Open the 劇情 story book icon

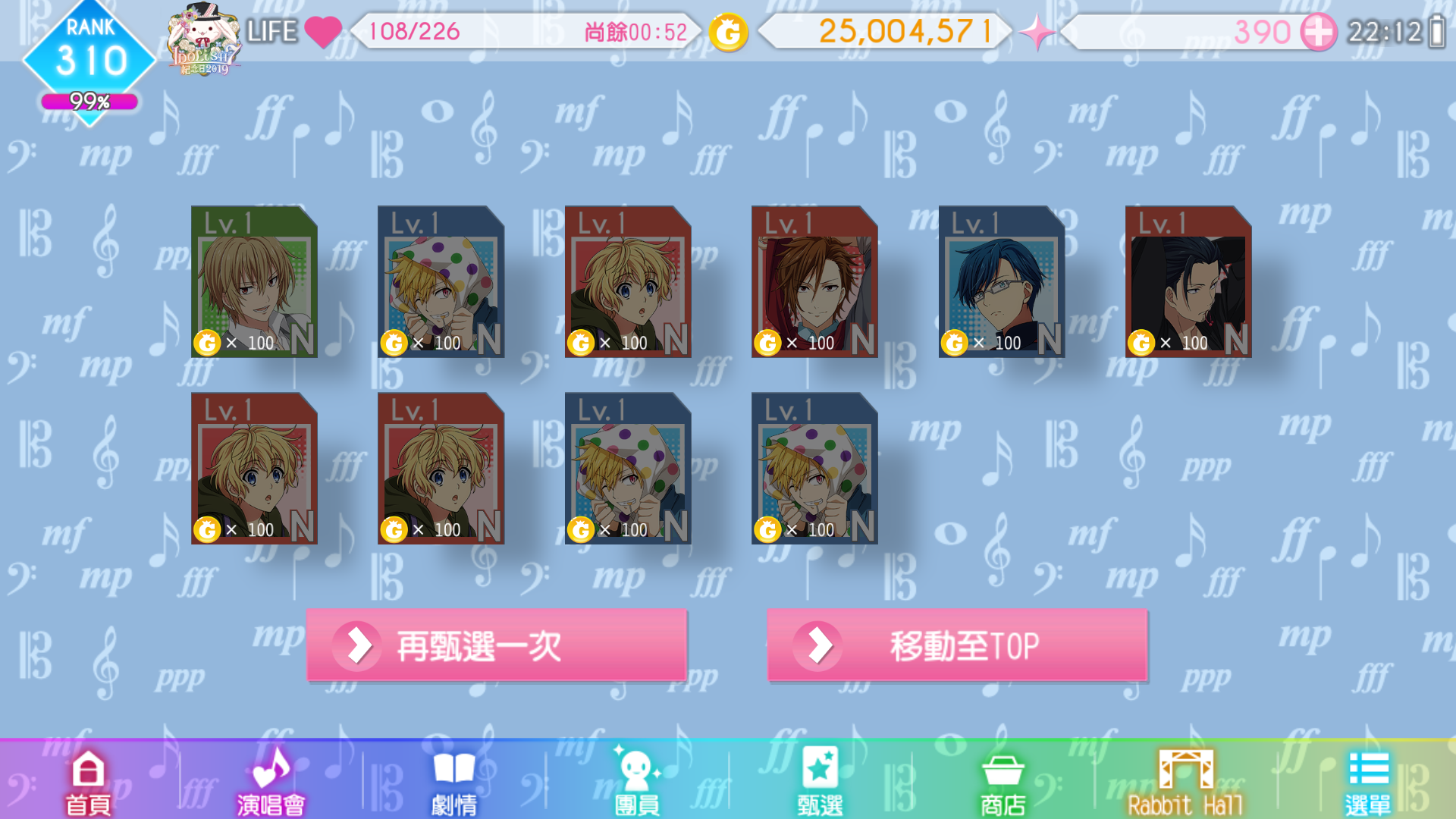coord(453,783)
